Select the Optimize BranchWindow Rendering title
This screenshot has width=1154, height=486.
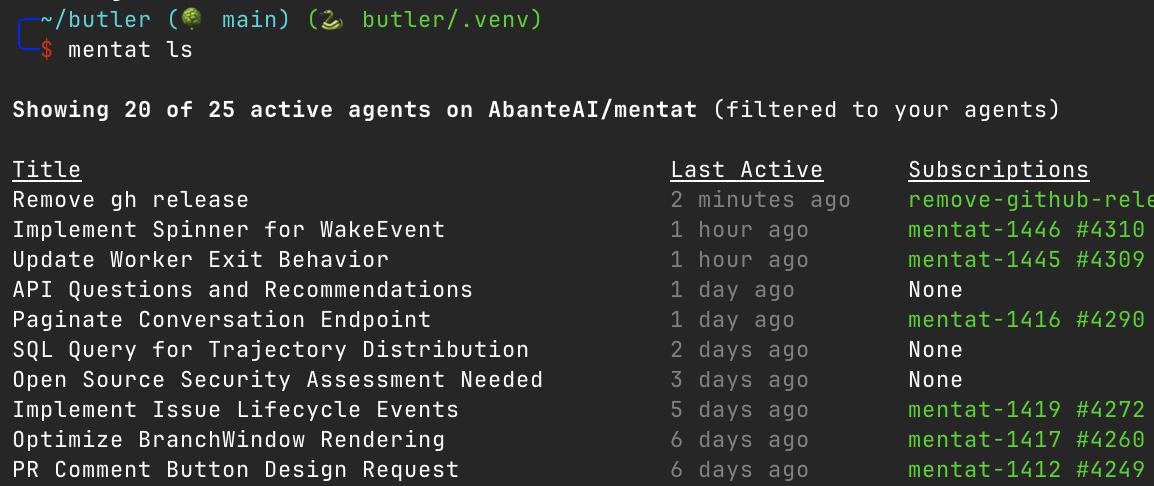228,440
